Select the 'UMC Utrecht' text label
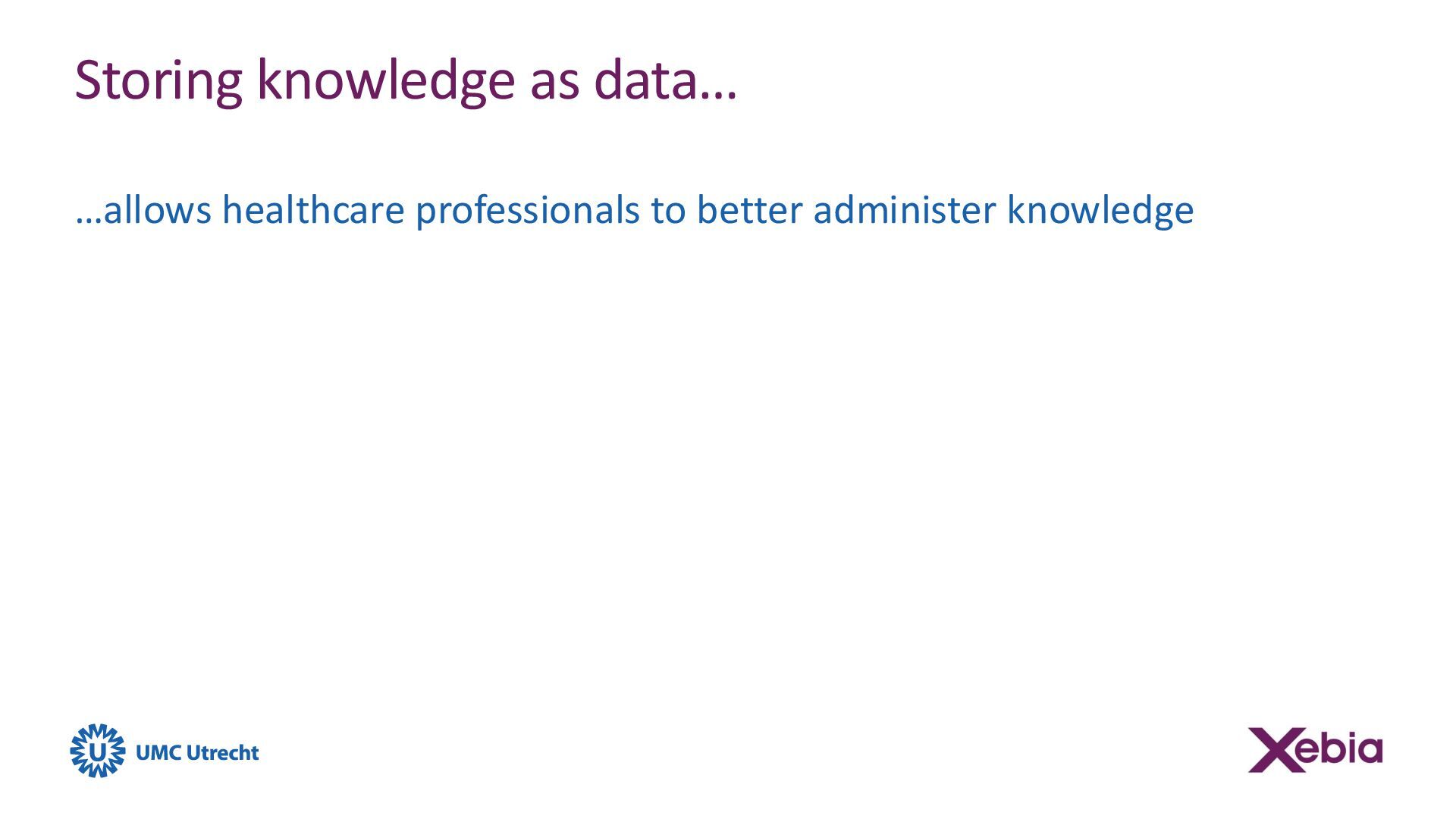The image size is (1456, 819). click(197, 752)
